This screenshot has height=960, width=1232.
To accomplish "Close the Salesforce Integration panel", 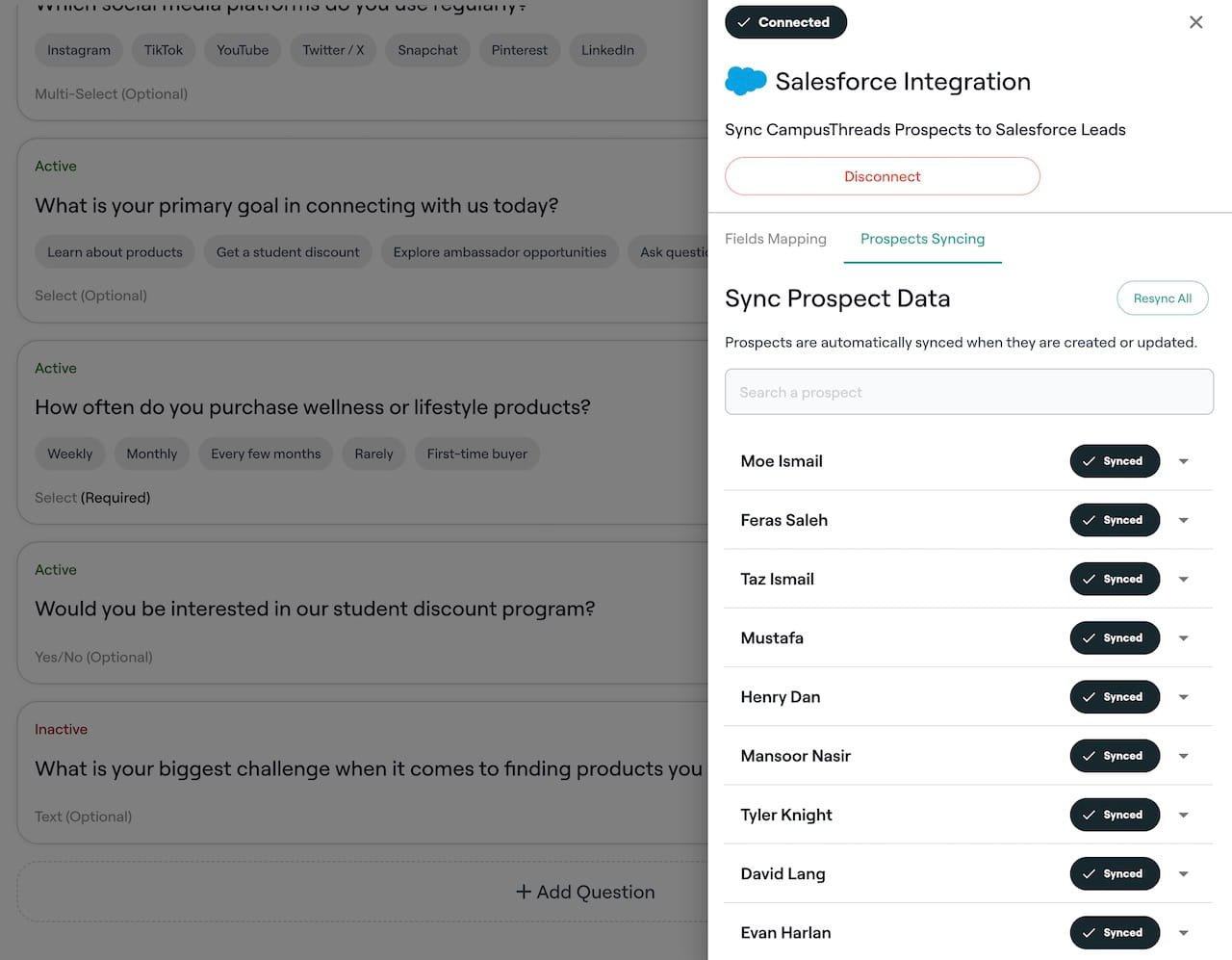I will pos(1195,22).
